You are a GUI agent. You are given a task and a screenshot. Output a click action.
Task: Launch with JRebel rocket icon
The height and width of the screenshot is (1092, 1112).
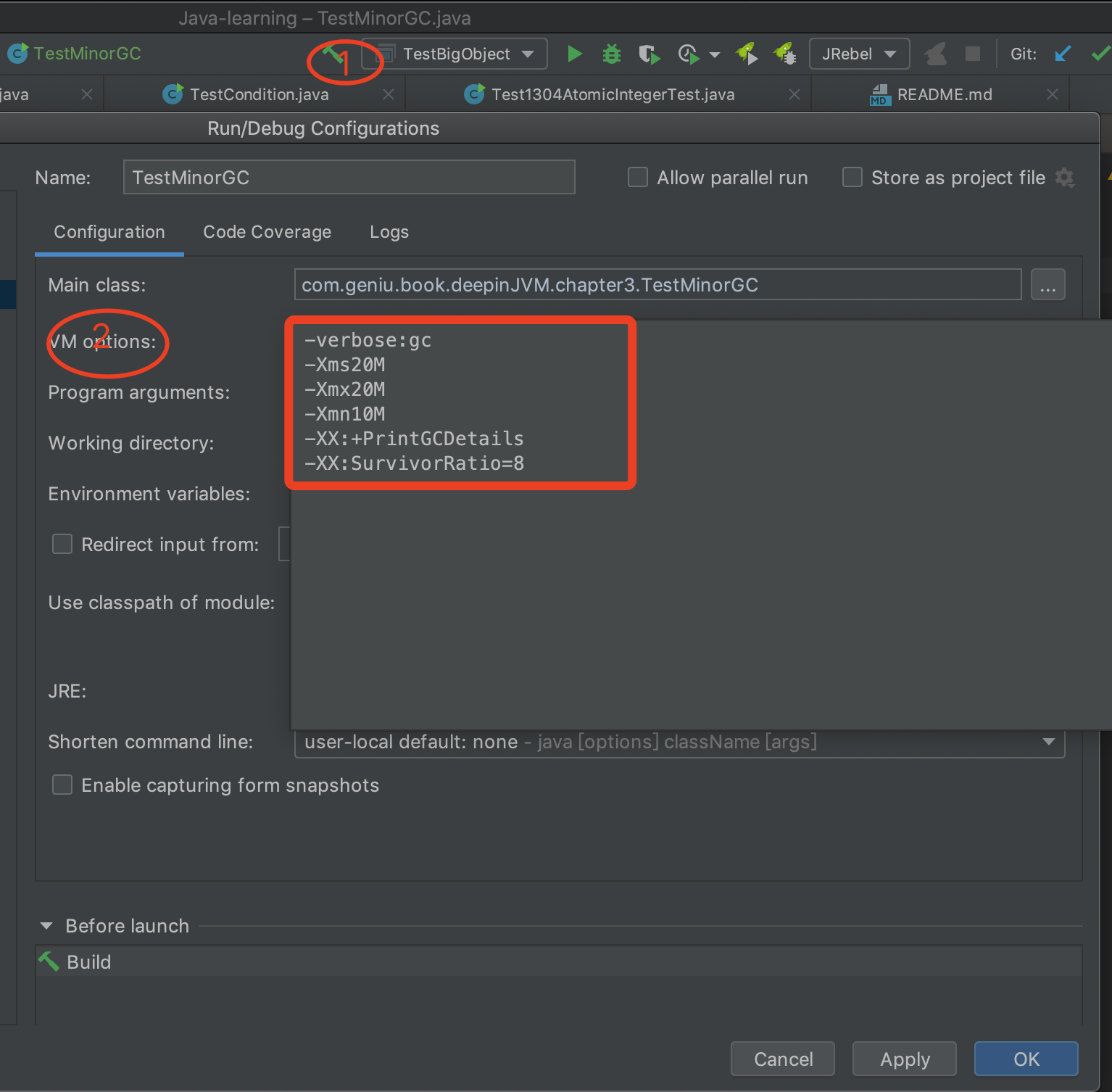point(747,54)
